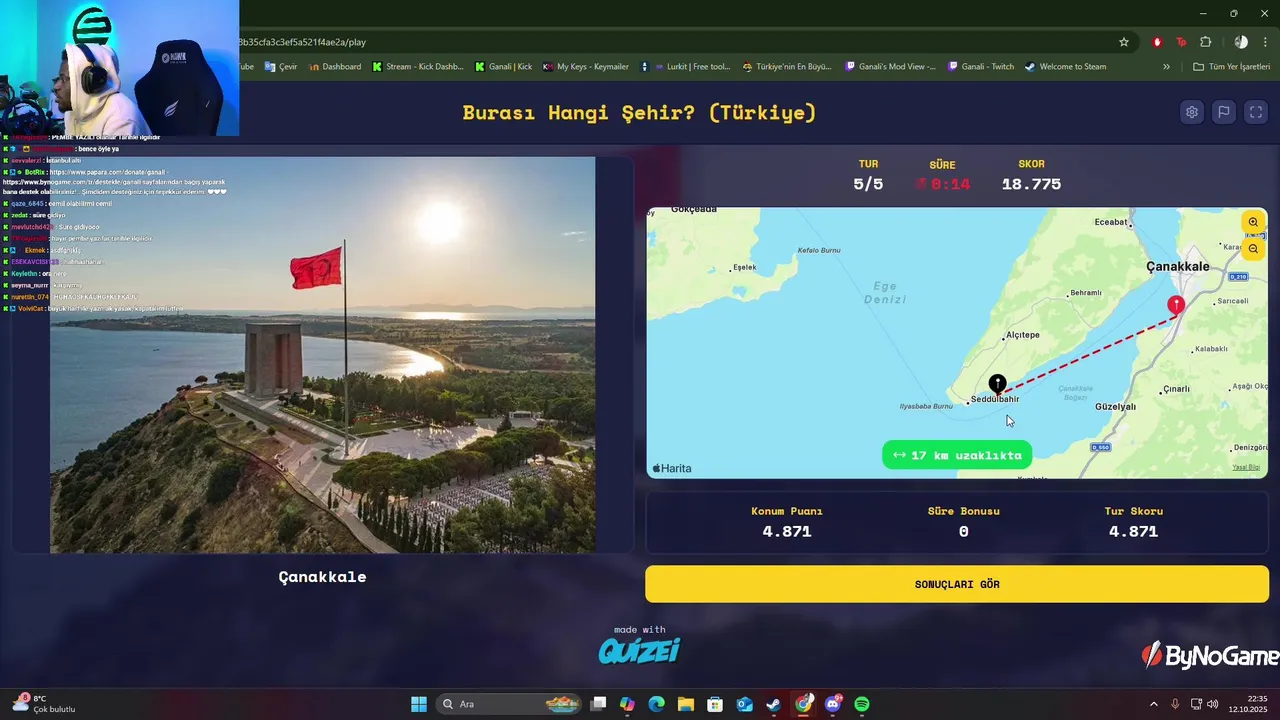This screenshot has width=1280, height=720.
Task: Click the Süre Bonusu value 0
Action: pos(963,531)
